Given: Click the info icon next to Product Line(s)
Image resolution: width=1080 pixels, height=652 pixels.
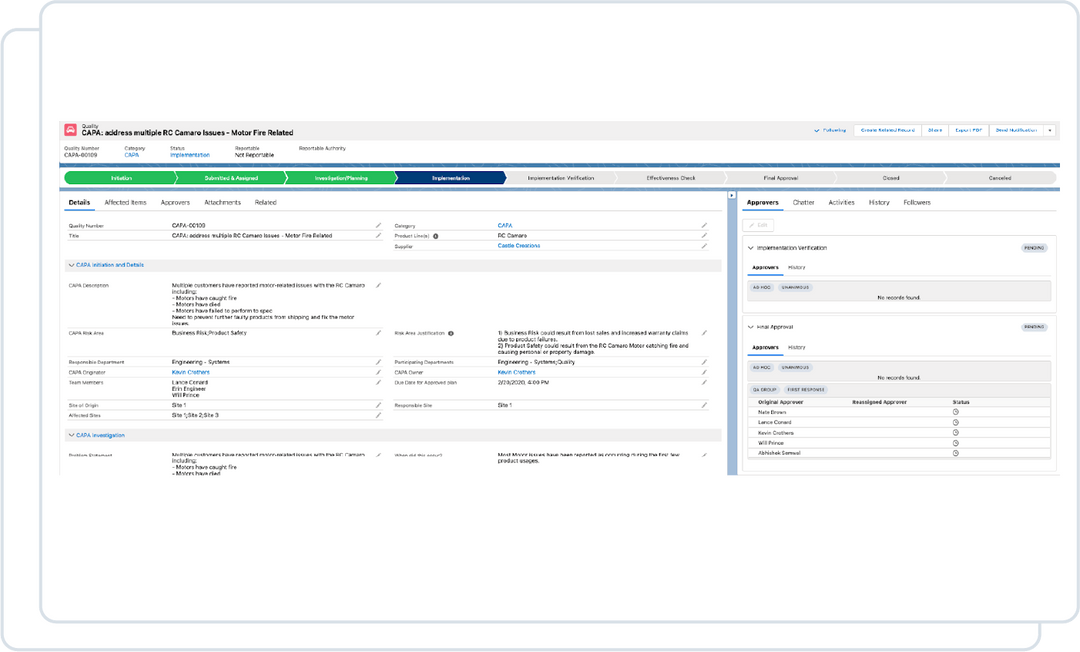Looking at the screenshot, I should click(435, 235).
